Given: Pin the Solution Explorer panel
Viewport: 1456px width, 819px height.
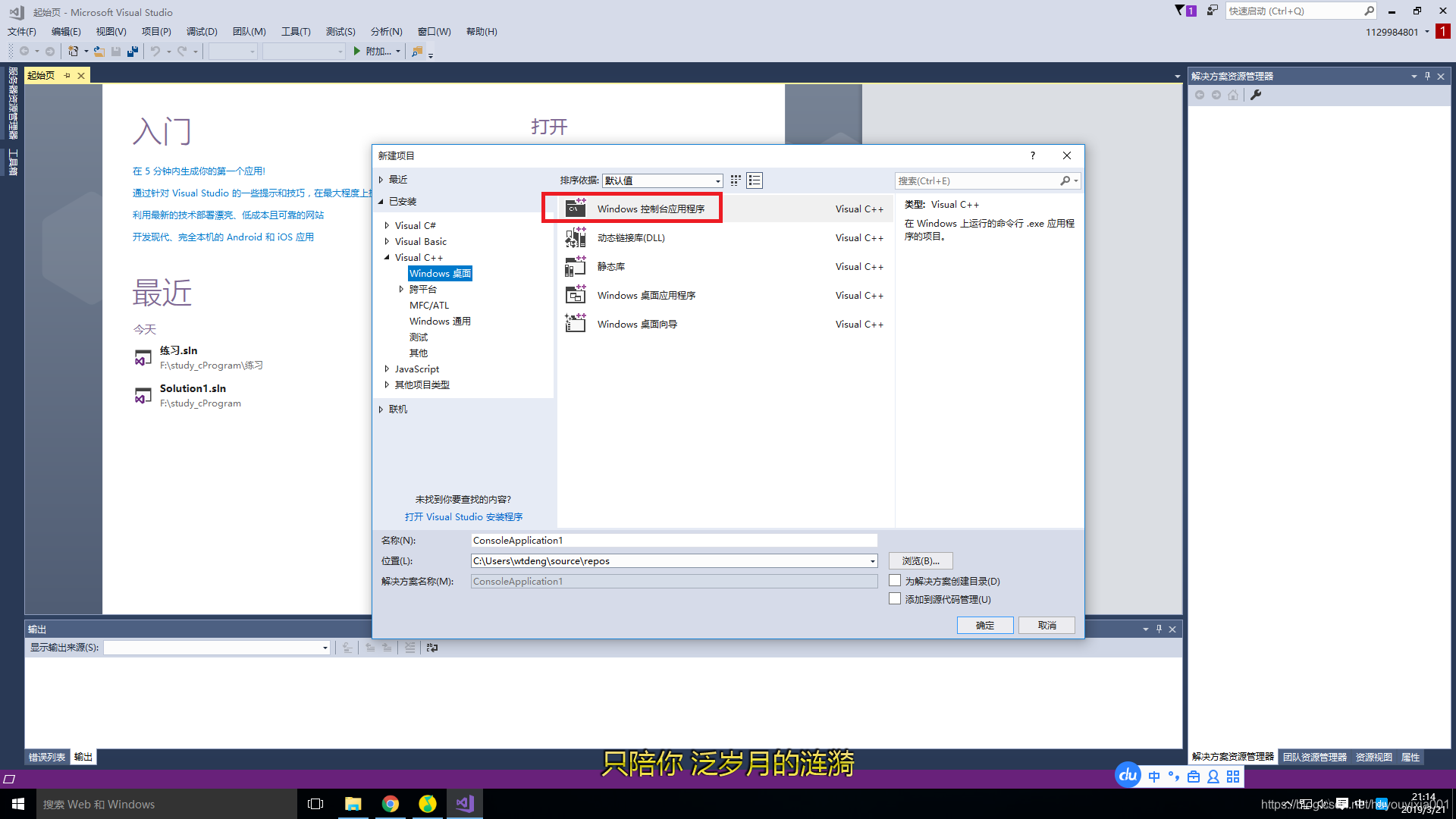Looking at the screenshot, I should coord(1427,76).
